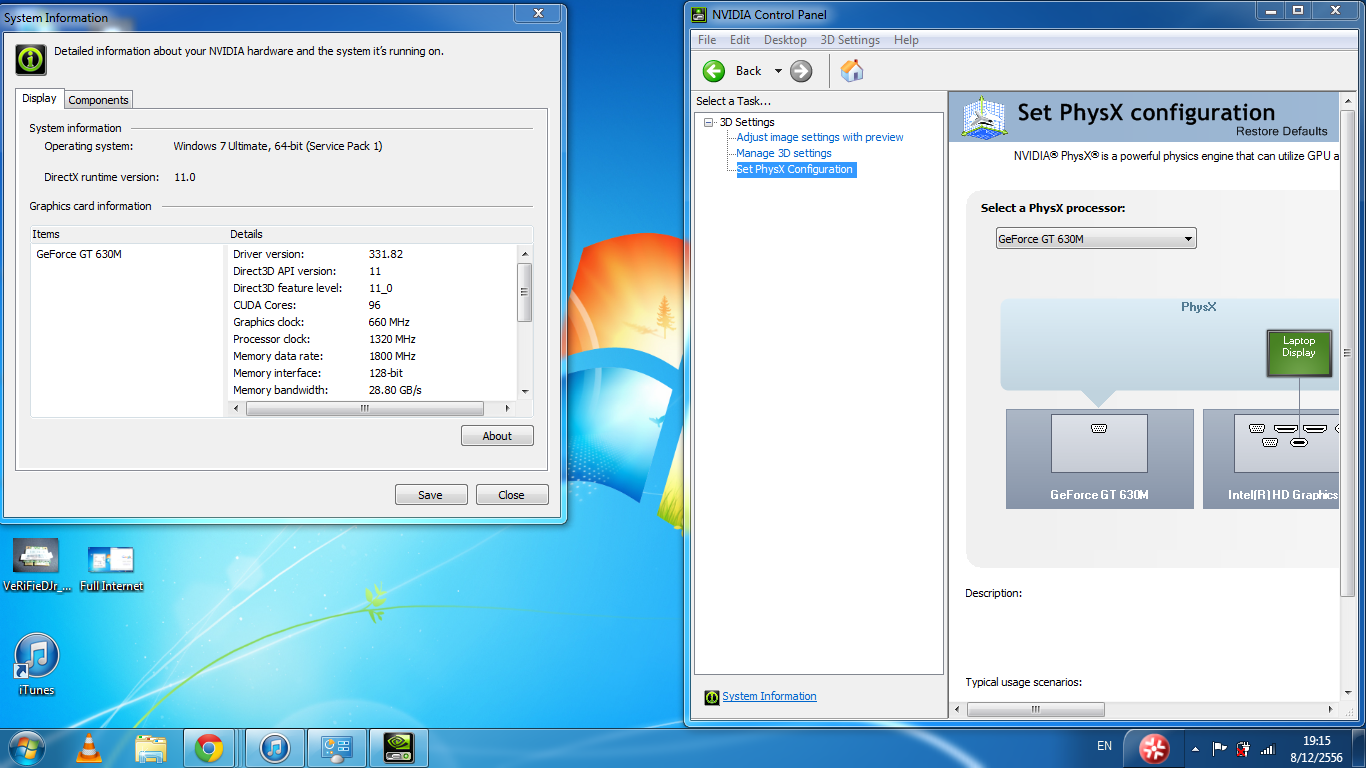The height and width of the screenshot is (768, 1366).
Task: Select the Full Internet desktop icon
Action: [x=111, y=569]
